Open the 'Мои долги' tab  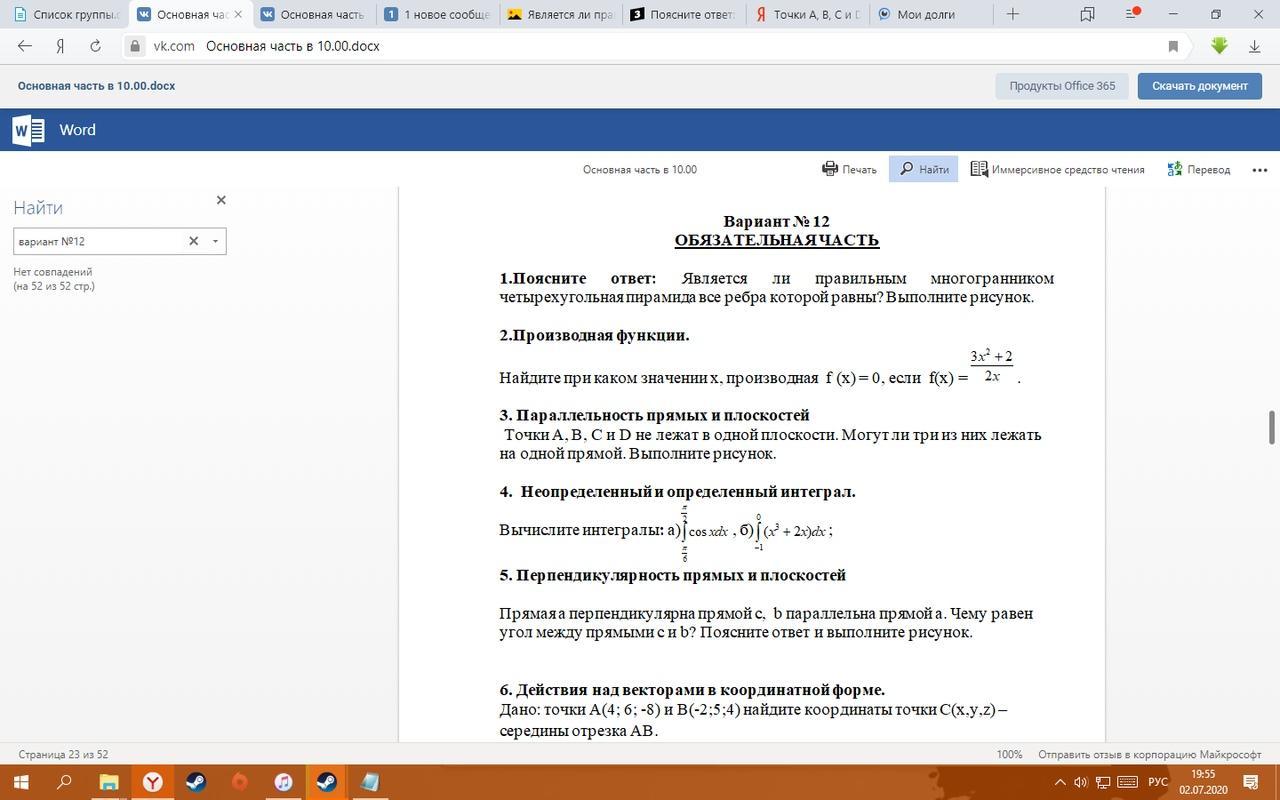point(929,14)
